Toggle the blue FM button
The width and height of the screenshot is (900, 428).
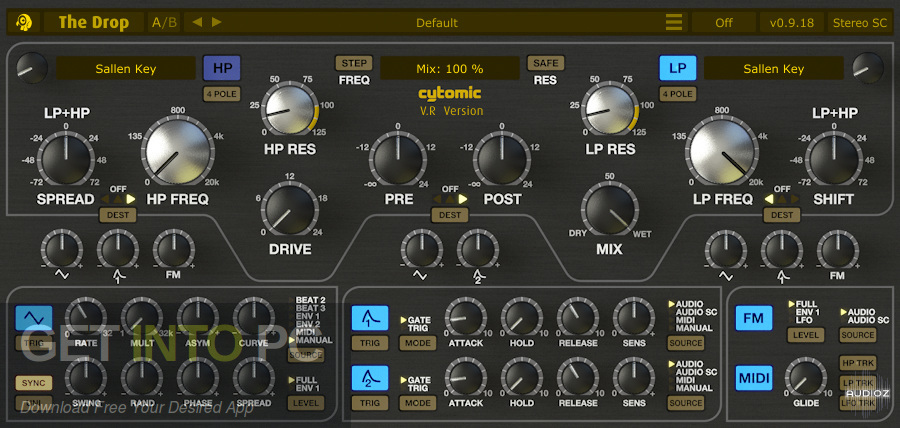point(754,318)
